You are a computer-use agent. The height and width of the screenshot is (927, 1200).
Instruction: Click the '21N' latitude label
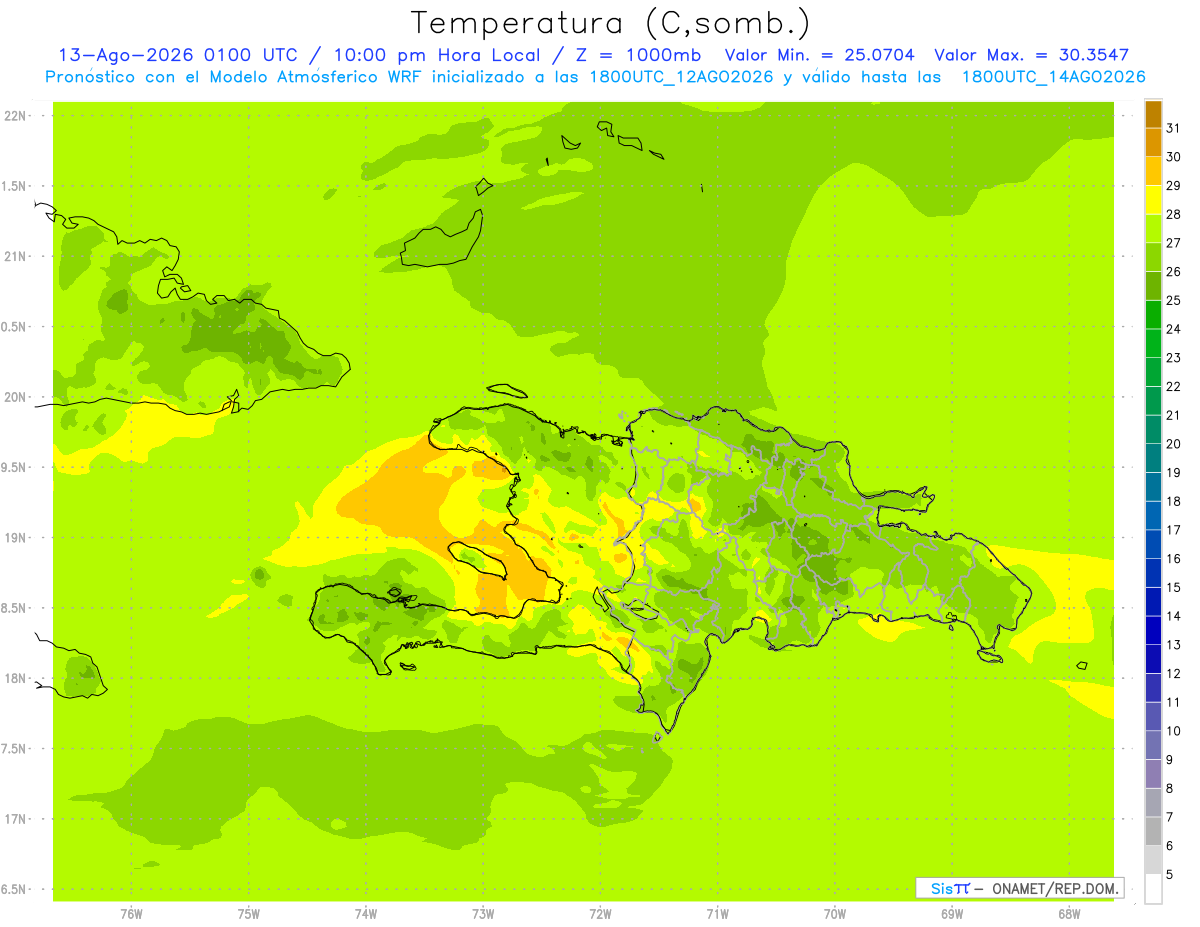click(16, 257)
